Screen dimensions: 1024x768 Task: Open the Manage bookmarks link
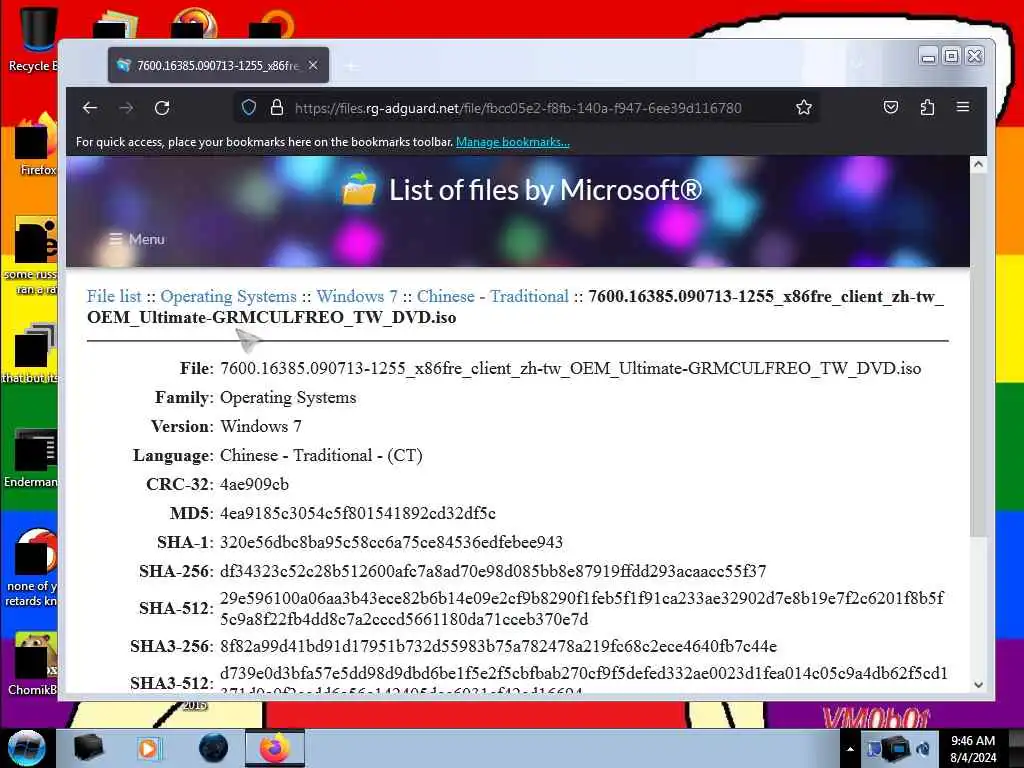[x=513, y=142]
